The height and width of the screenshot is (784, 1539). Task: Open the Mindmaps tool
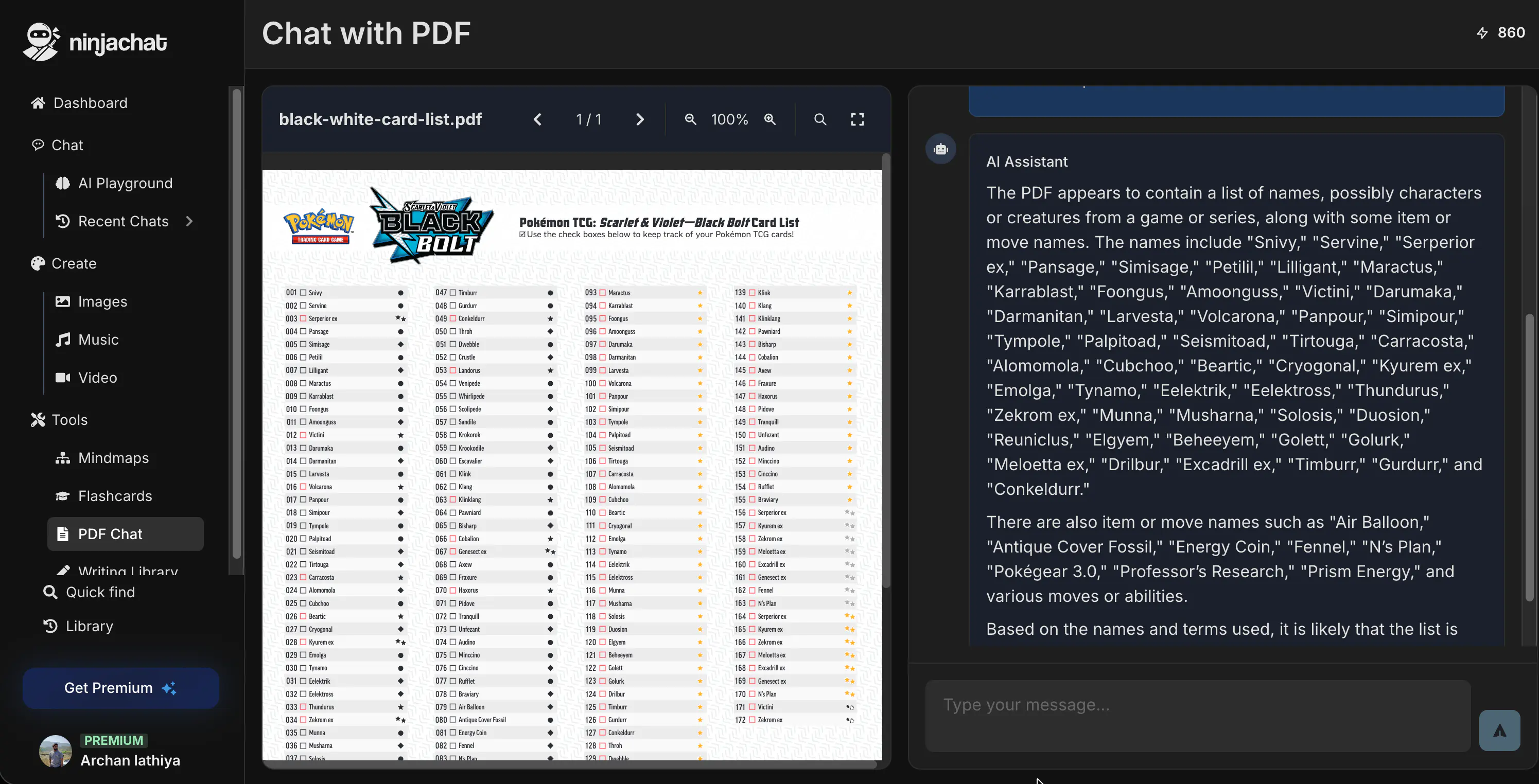pos(113,458)
